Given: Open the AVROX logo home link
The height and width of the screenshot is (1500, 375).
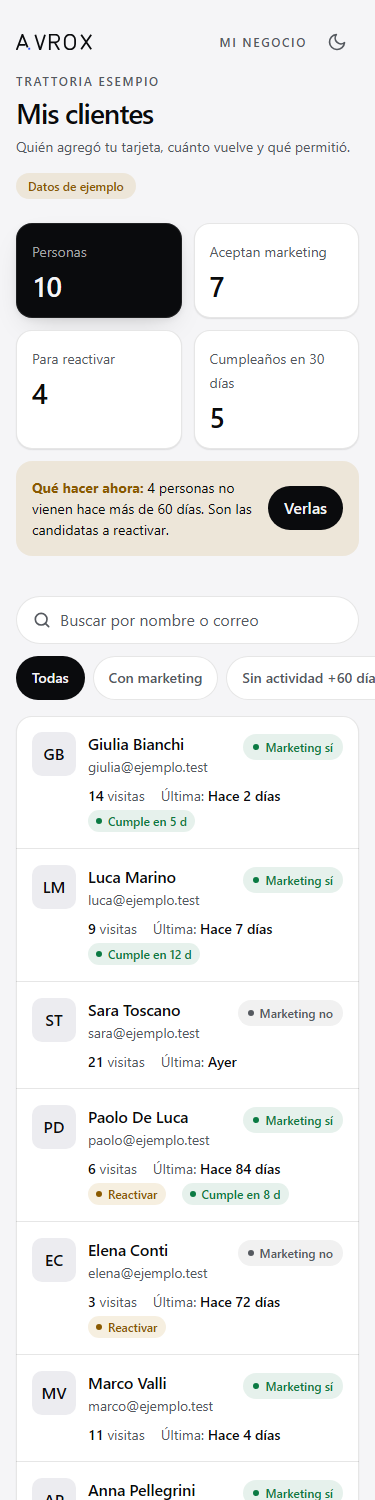Looking at the screenshot, I should point(55,42).
